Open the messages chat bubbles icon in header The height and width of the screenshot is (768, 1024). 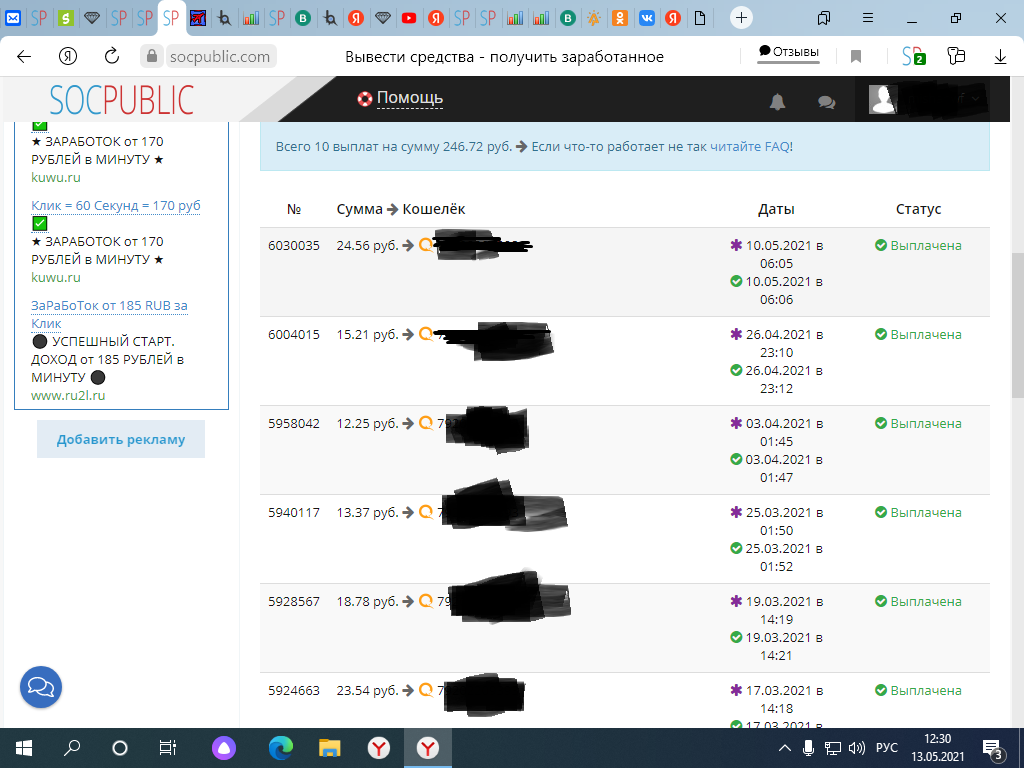coord(826,101)
